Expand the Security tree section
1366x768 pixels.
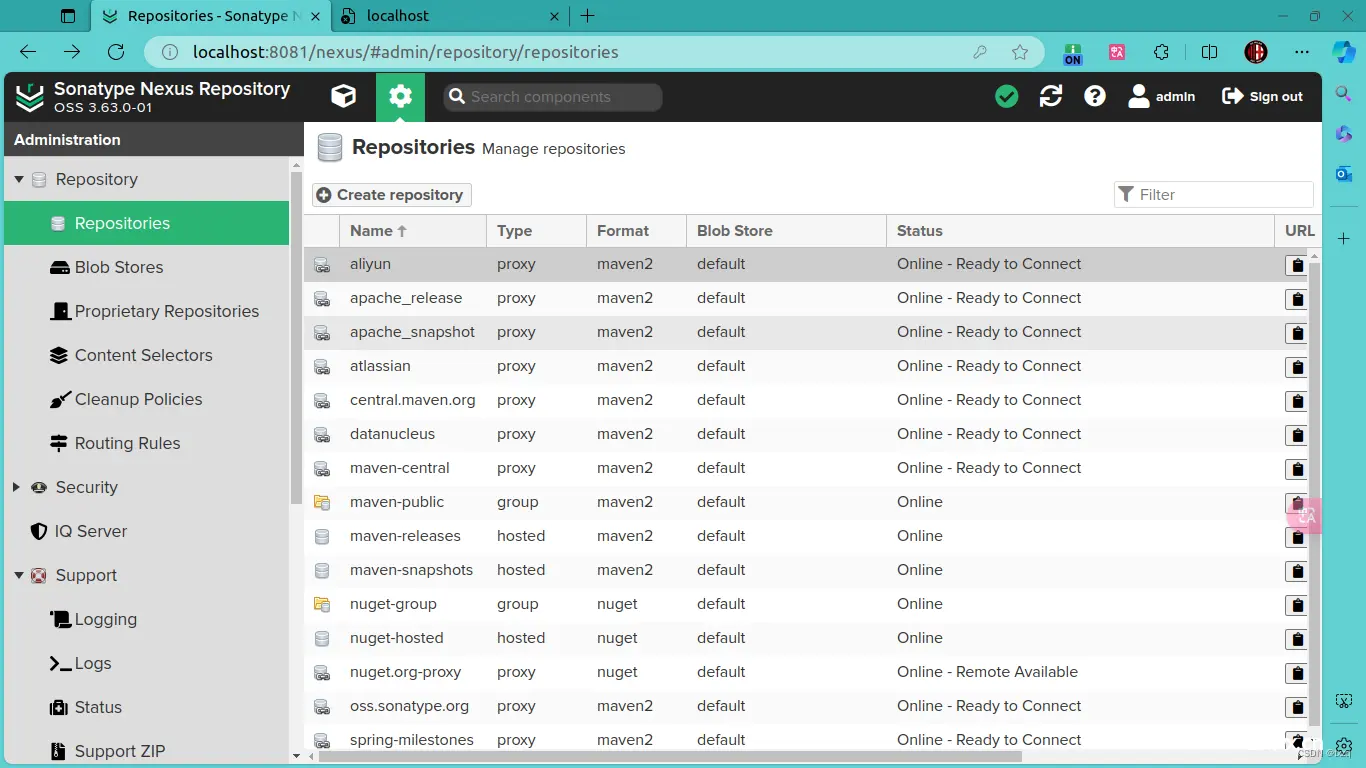pyautogui.click(x=17, y=487)
